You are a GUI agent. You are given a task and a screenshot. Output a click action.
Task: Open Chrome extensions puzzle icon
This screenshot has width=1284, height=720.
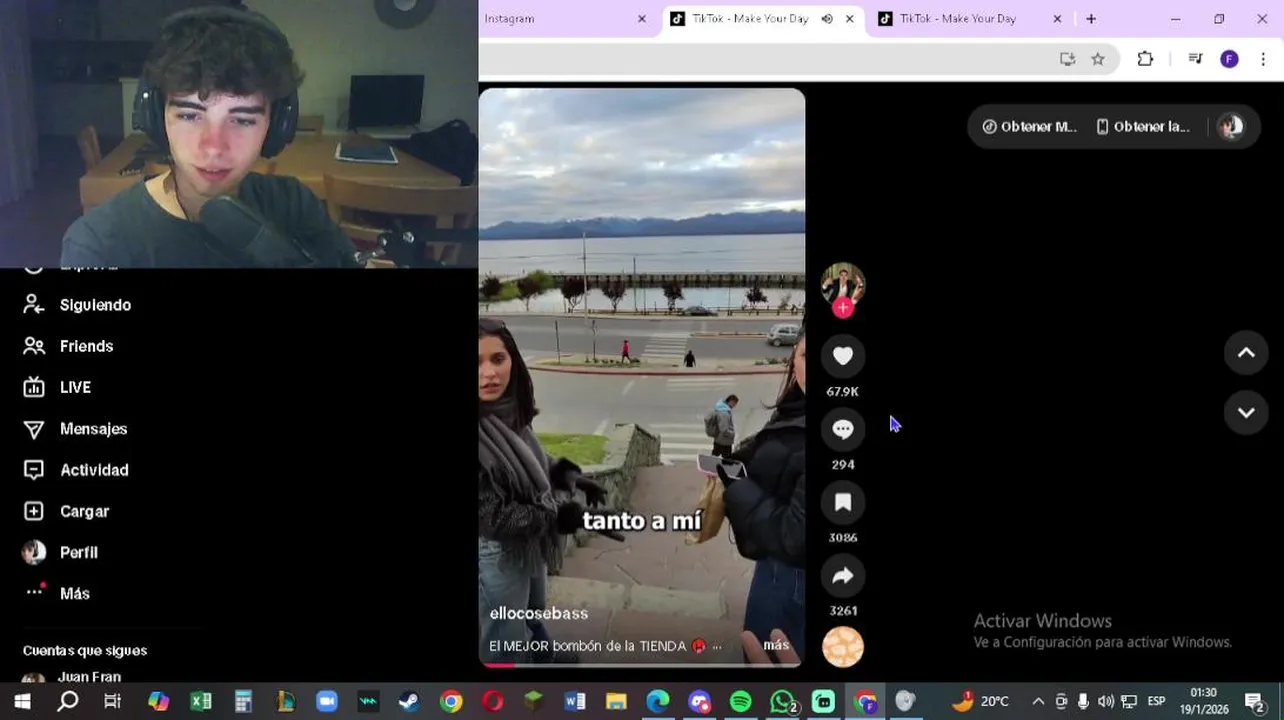point(1145,59)
